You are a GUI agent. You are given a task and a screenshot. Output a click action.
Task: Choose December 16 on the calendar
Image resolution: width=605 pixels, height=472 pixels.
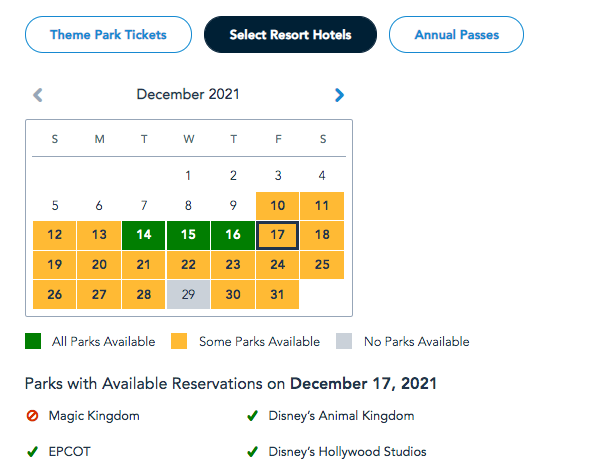coord(233,235)
